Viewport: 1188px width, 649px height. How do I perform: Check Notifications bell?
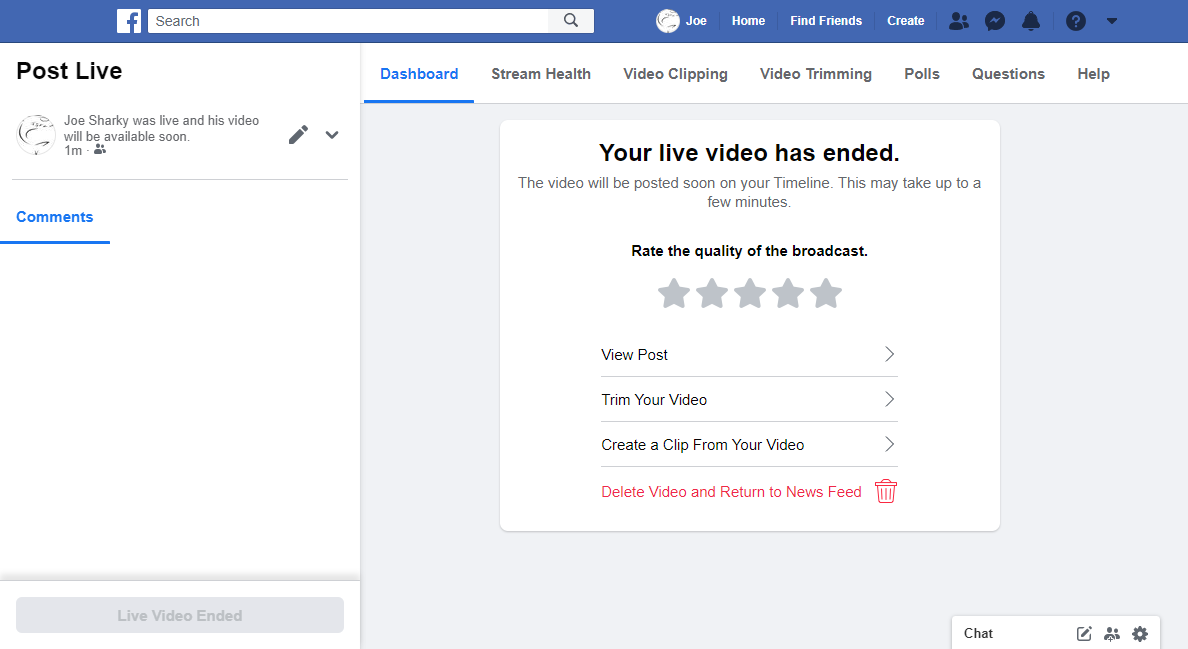pos(1031,20)
